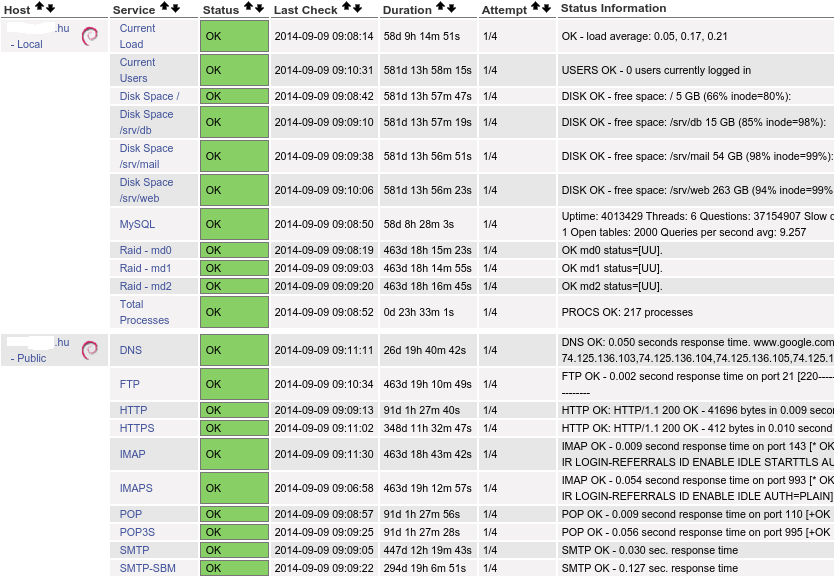Image resolution: width=834 pixels, height=578 pixels.
Task: Sort Service column descending with down arrow
Action: coord(175,7)
